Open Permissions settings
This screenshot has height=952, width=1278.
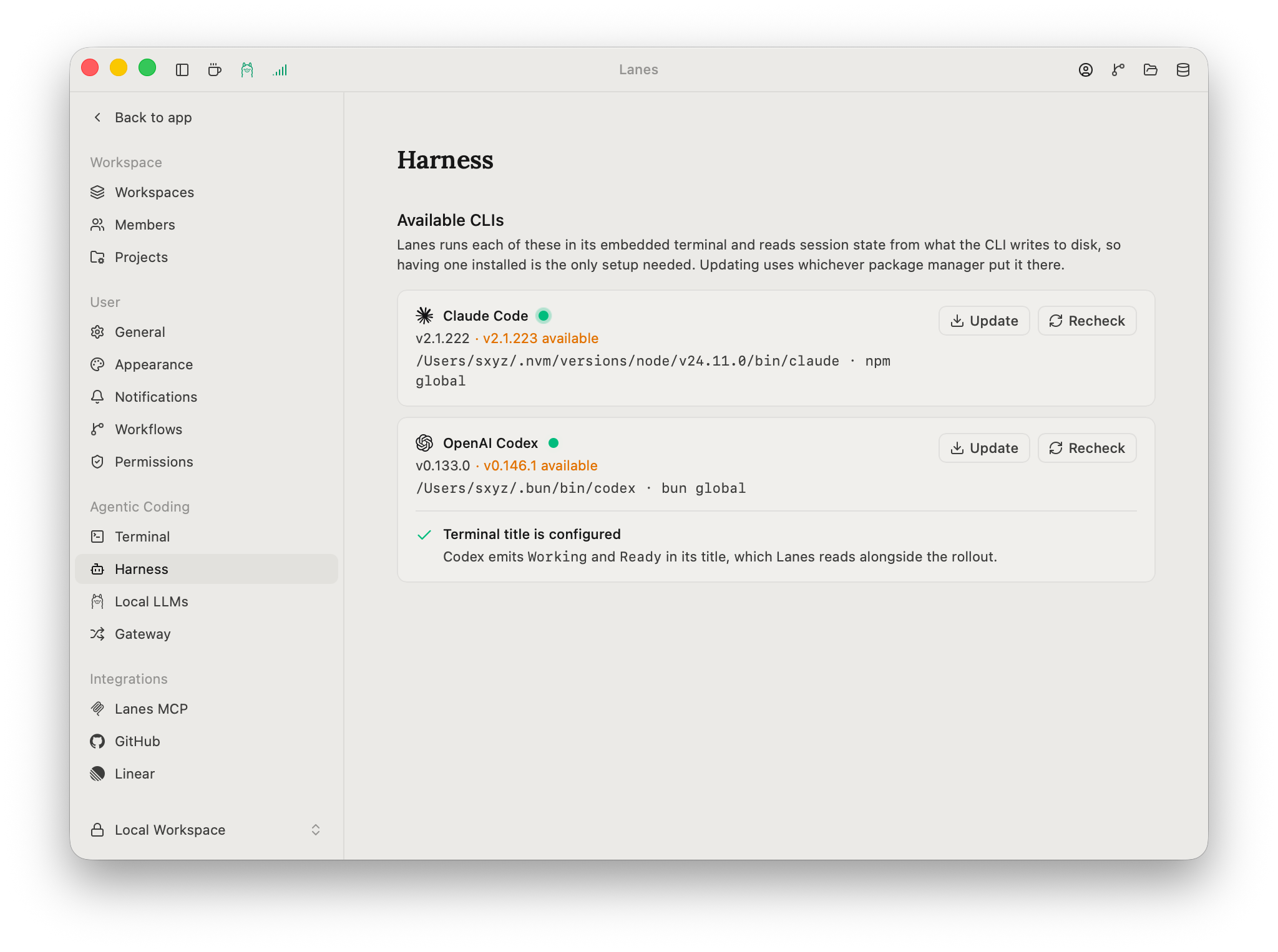207,462
